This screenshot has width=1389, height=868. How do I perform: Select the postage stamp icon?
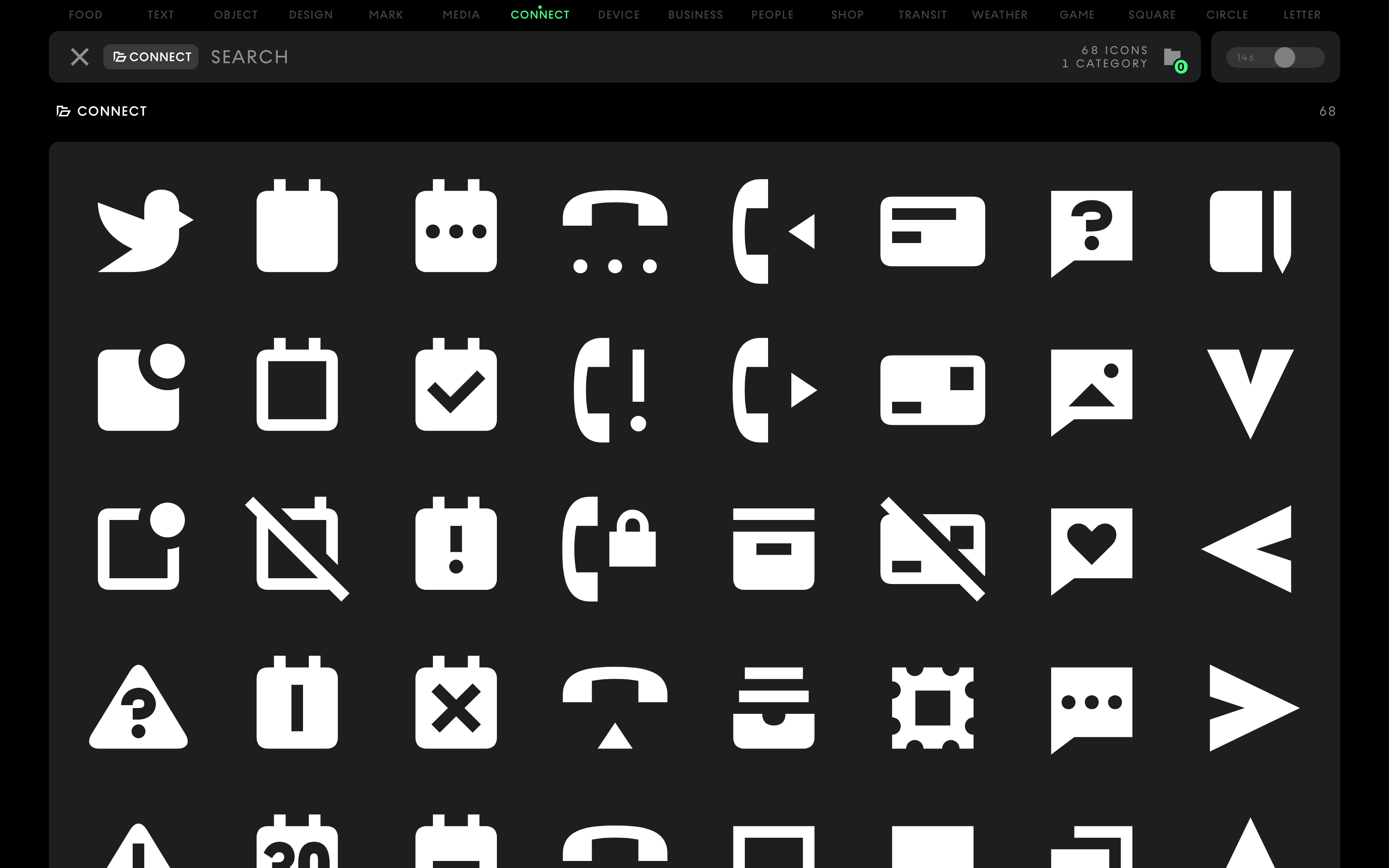(x=932, y=707)
